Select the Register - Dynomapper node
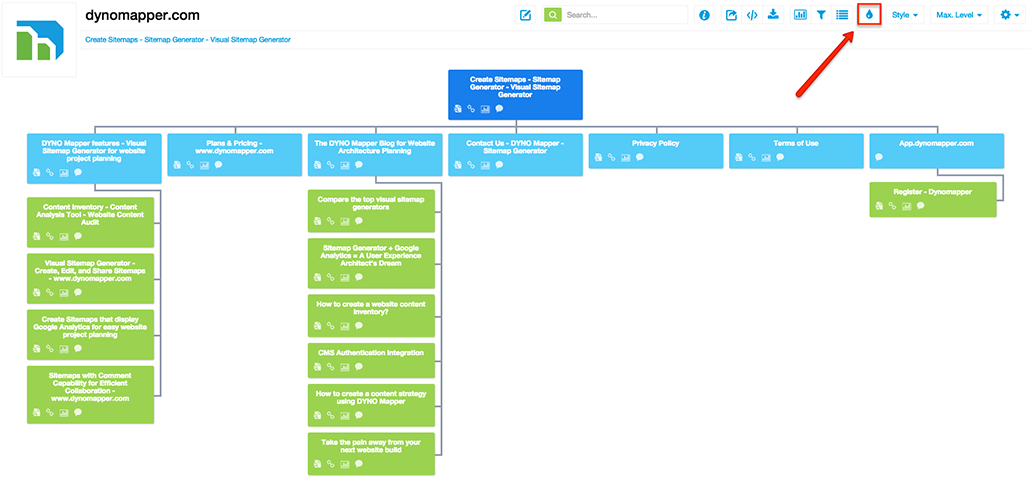This screenshot has height=498, width=1031. (x=932, y=199)
